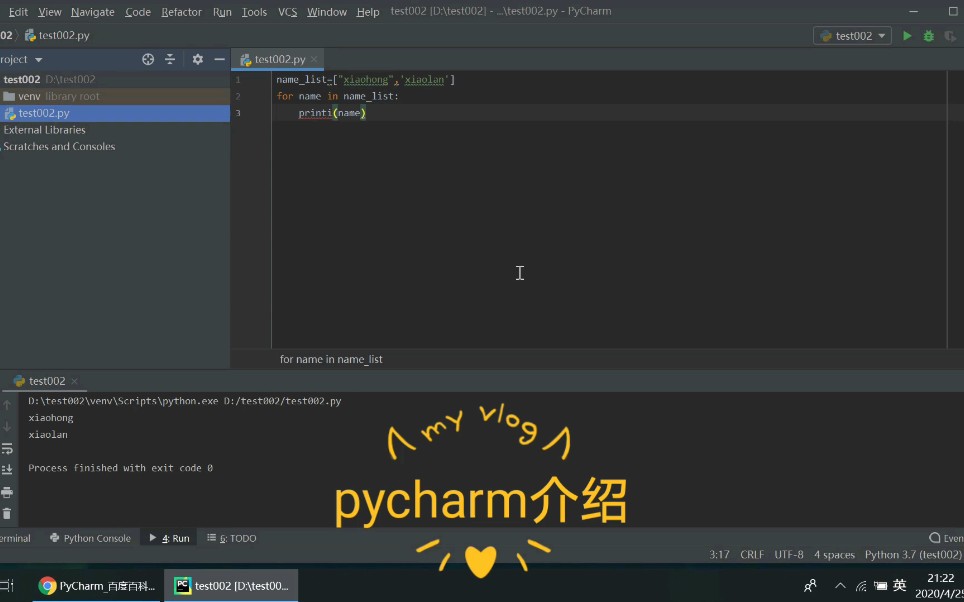Change encoding via UTF-8 status item
Image resolution: width=964 pixels, height=602 pixels.
(x=789, y=554)
